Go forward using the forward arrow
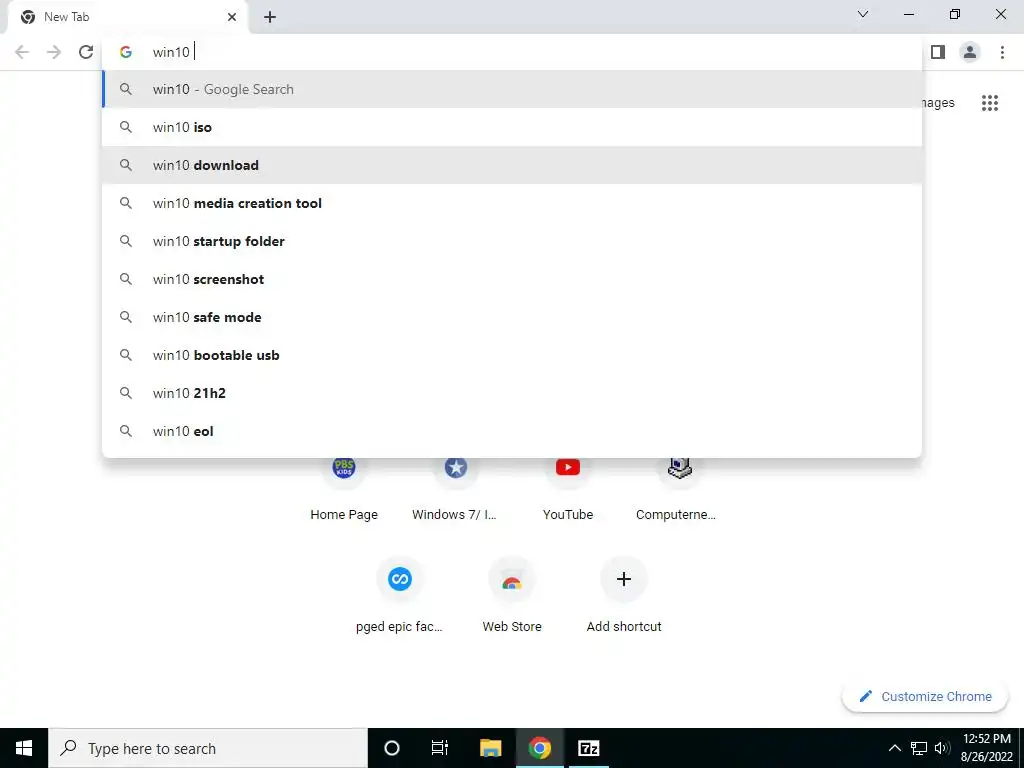1024x768 pixels. (x=54, y=52)
